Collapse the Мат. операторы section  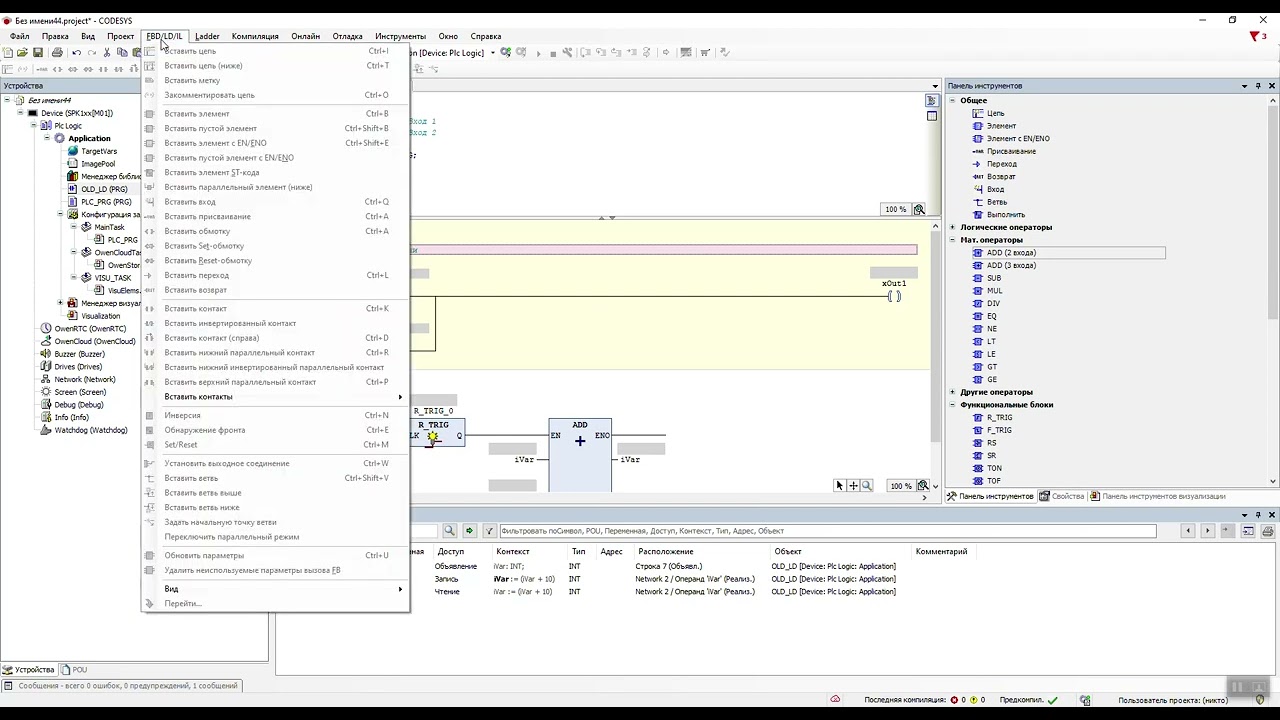coord(952,240)
